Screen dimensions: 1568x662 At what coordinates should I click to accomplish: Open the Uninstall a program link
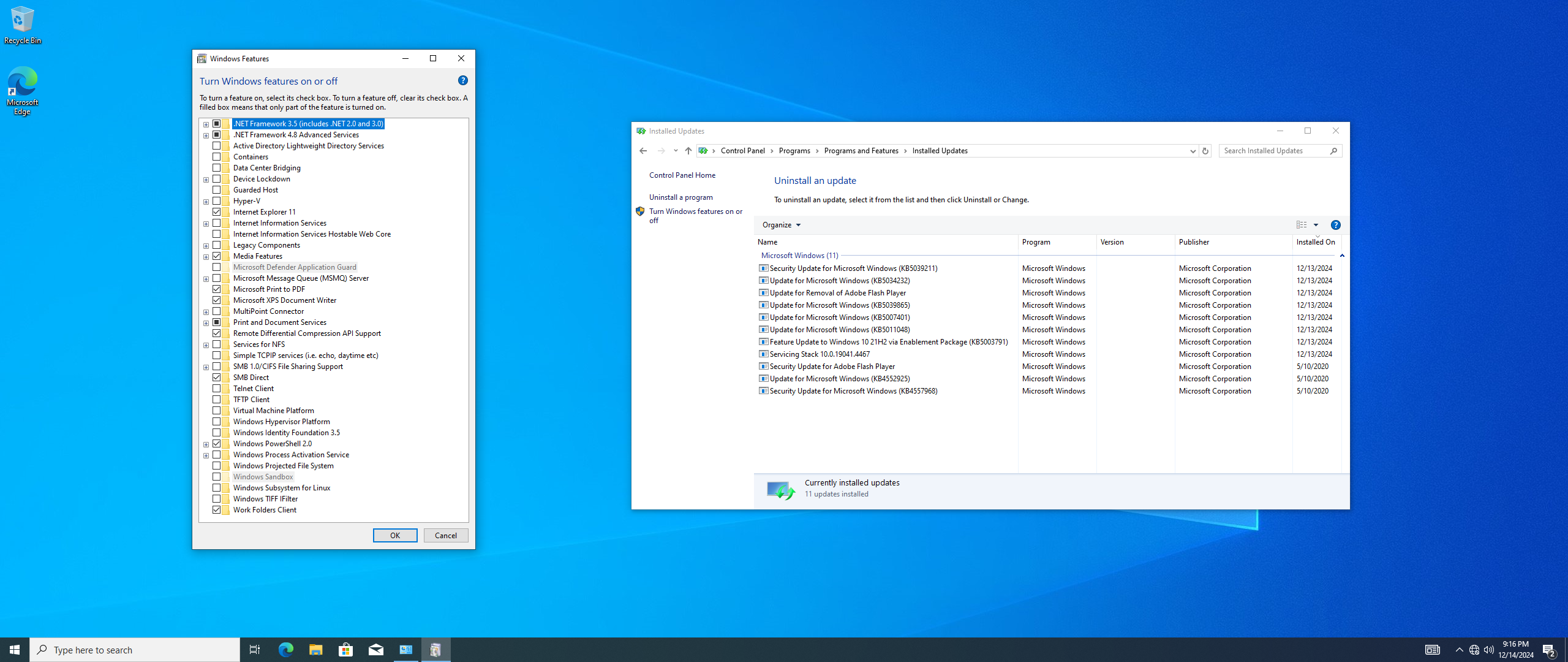pyautogui.click(x=681, y=197)
